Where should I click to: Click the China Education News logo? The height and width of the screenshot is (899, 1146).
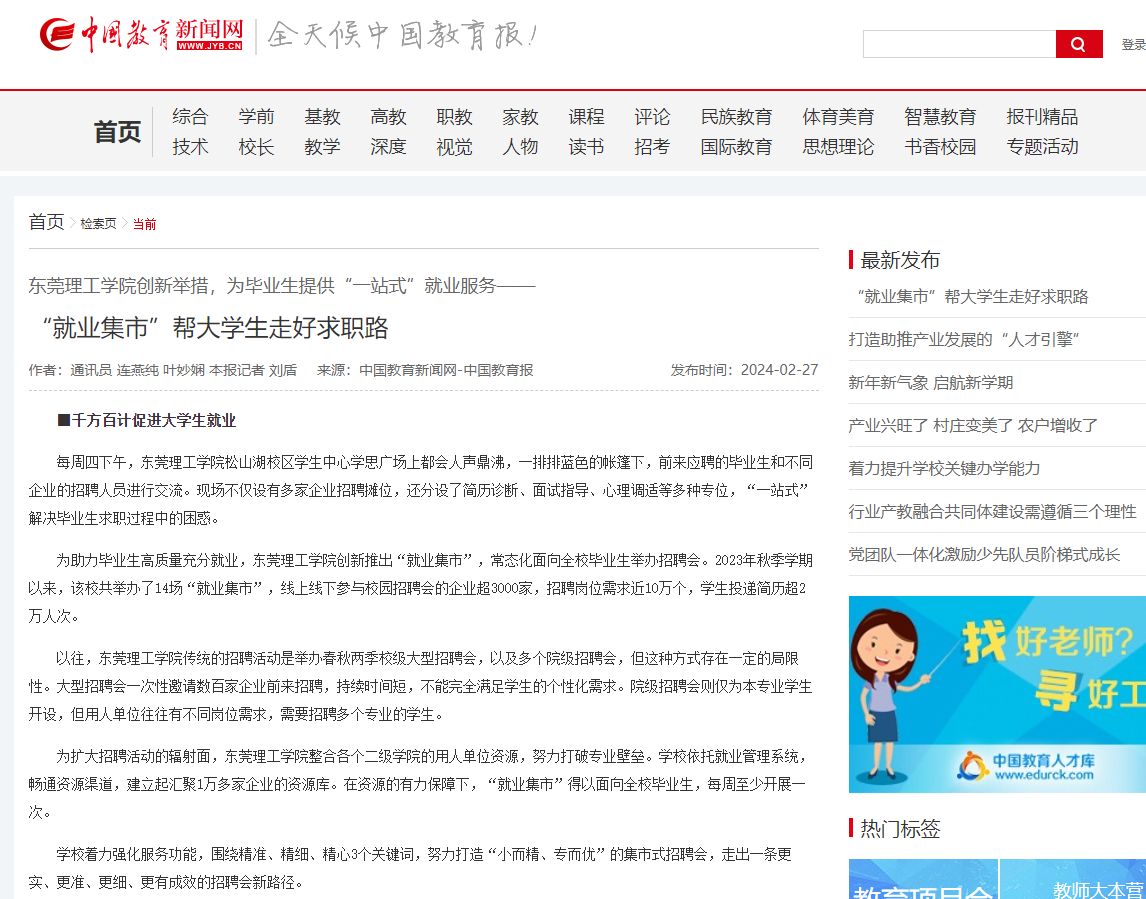(142, 35)
